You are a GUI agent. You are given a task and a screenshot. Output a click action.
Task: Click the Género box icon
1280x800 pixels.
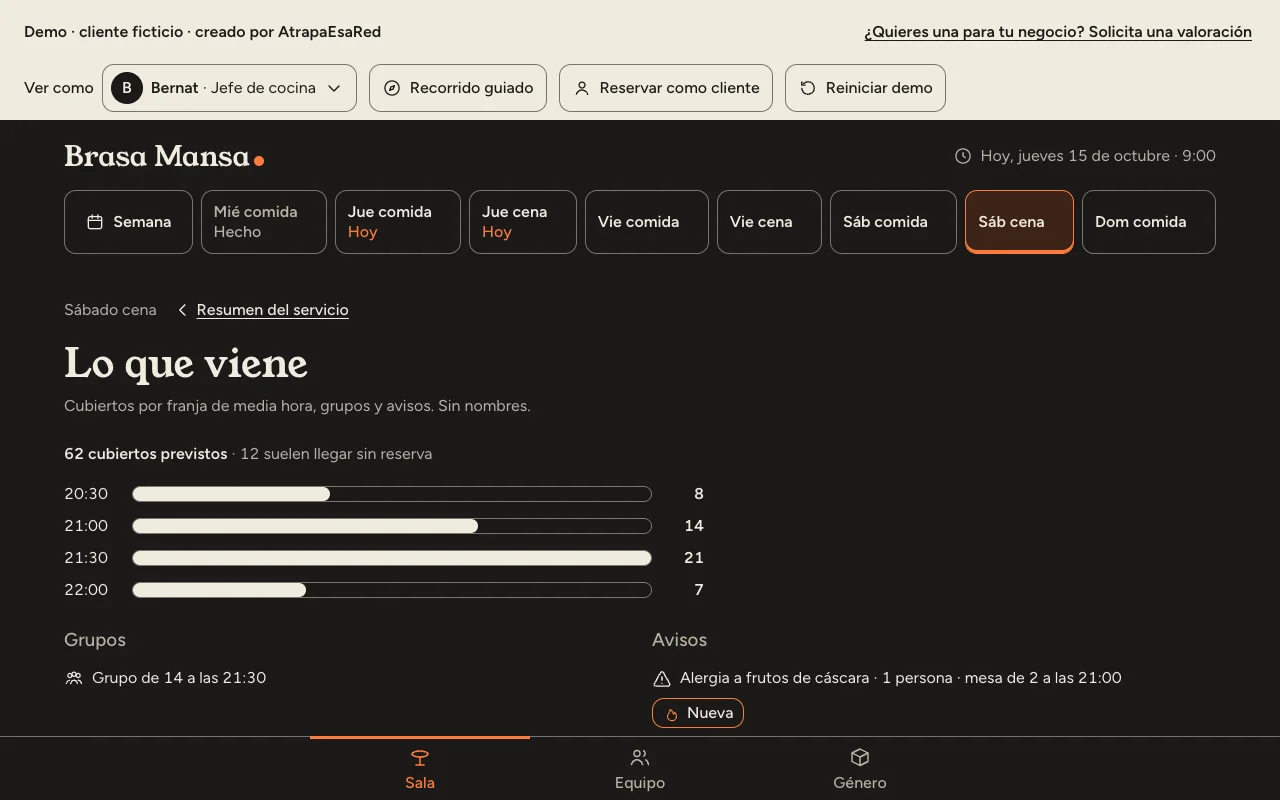[x=860, y=758]
